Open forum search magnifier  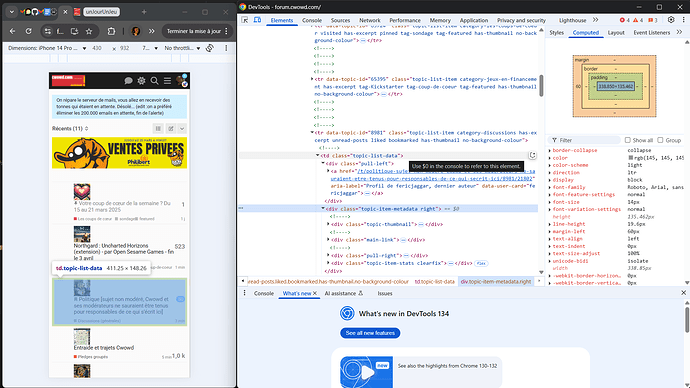click(x=154, y=81)
